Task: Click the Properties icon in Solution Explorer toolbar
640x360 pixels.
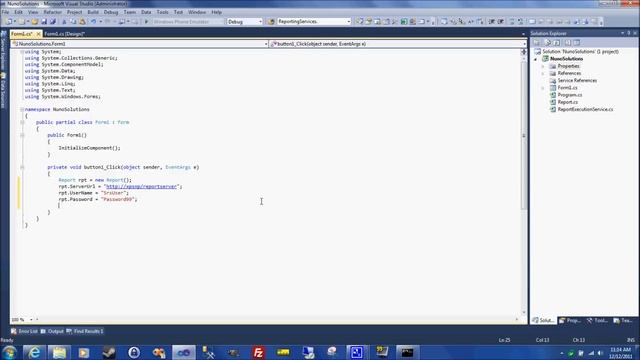Action: [x=537, y=42]
